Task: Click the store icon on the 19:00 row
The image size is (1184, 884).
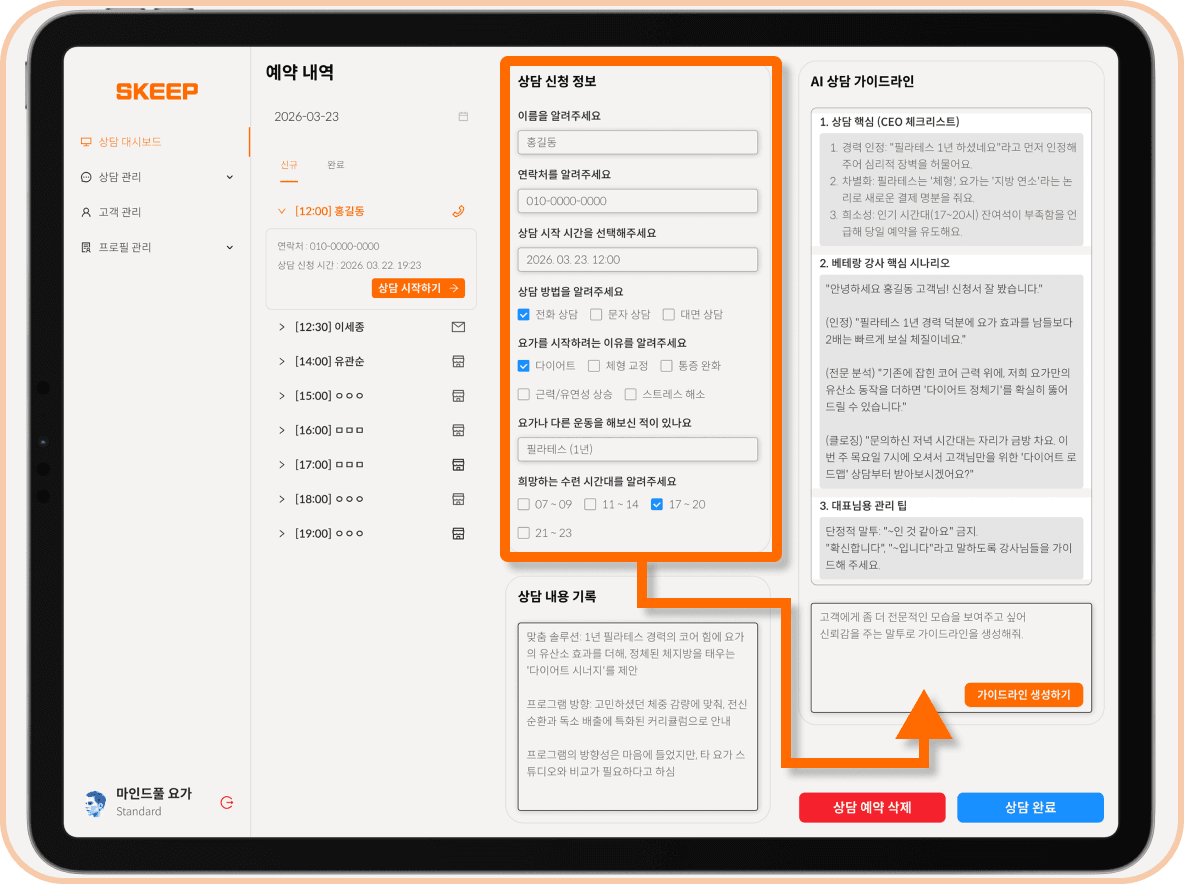Action: (458, 533)
